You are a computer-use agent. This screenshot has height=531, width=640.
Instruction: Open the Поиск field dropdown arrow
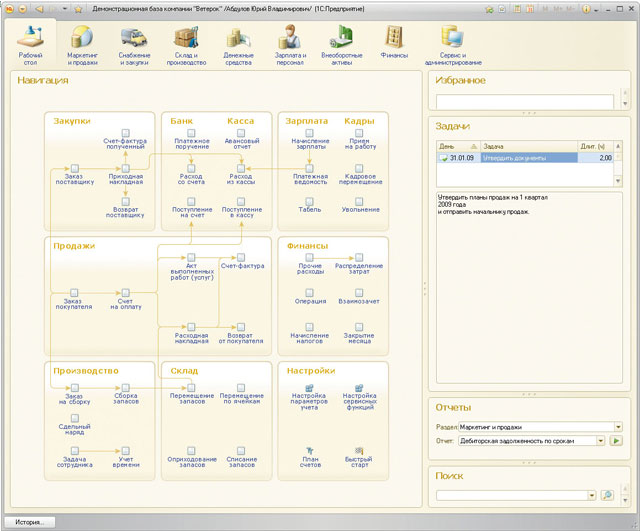[x=591, y=495]
